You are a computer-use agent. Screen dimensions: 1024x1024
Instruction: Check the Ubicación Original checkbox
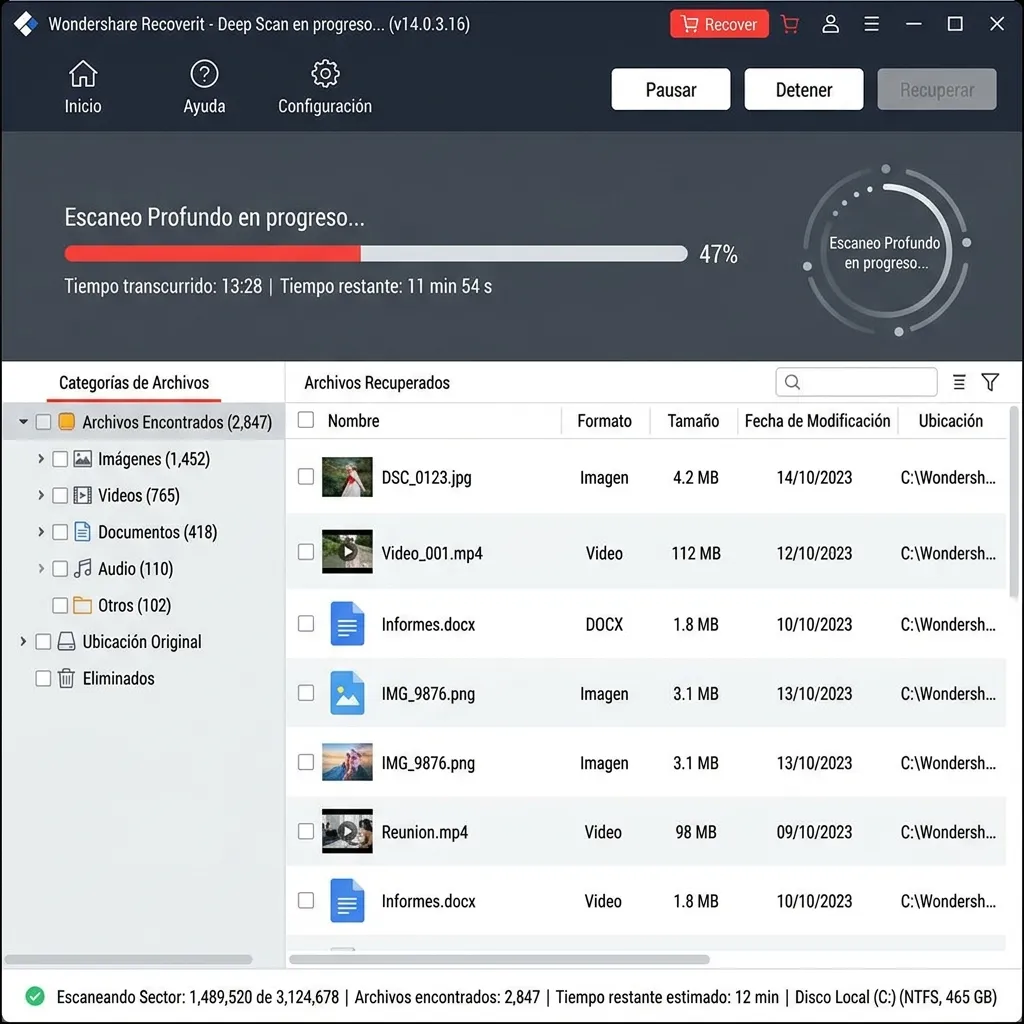[43, 642]
